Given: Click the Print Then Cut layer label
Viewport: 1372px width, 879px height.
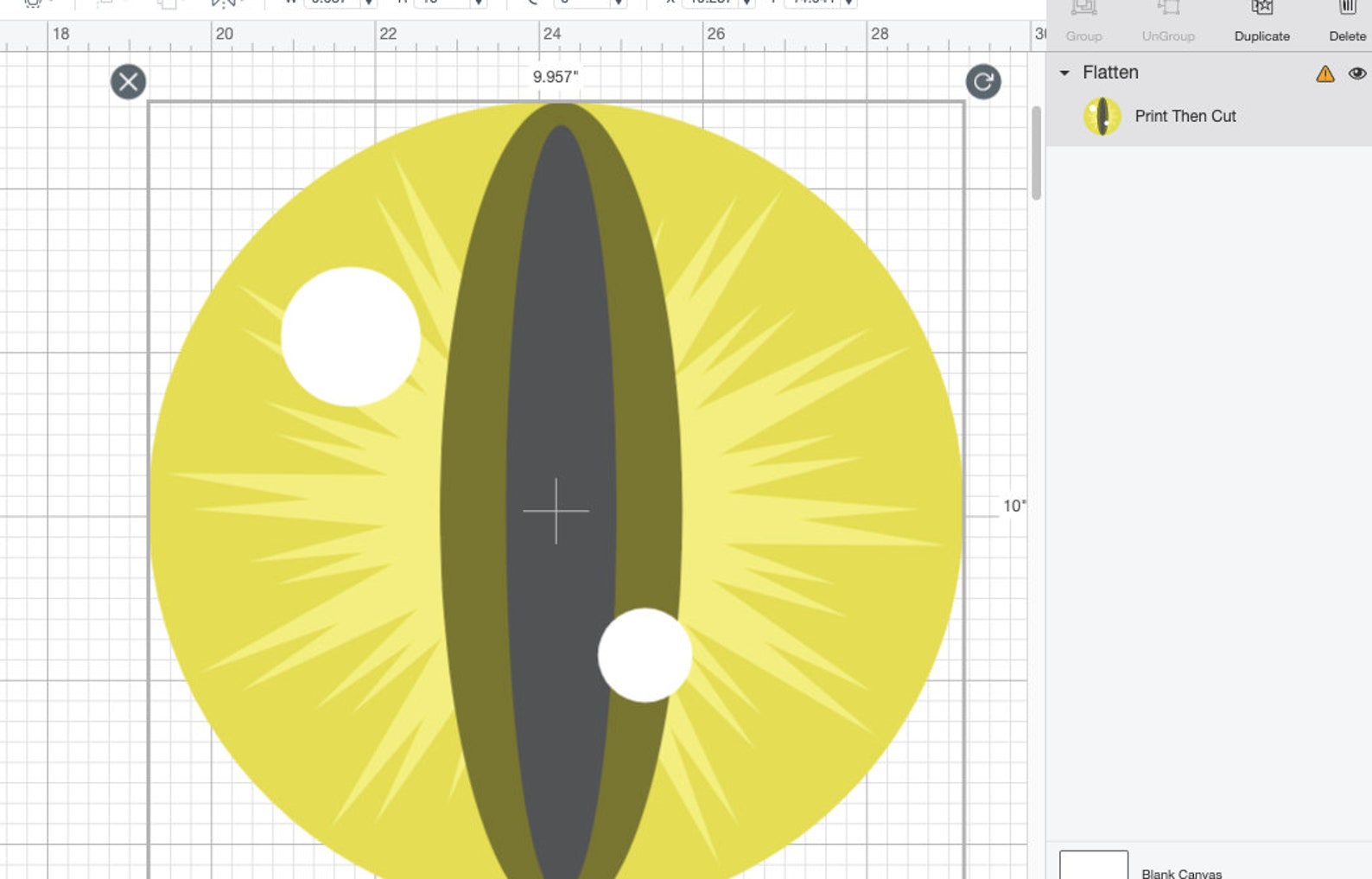Looking at the screenshot, I should [x=1185, y=116].
